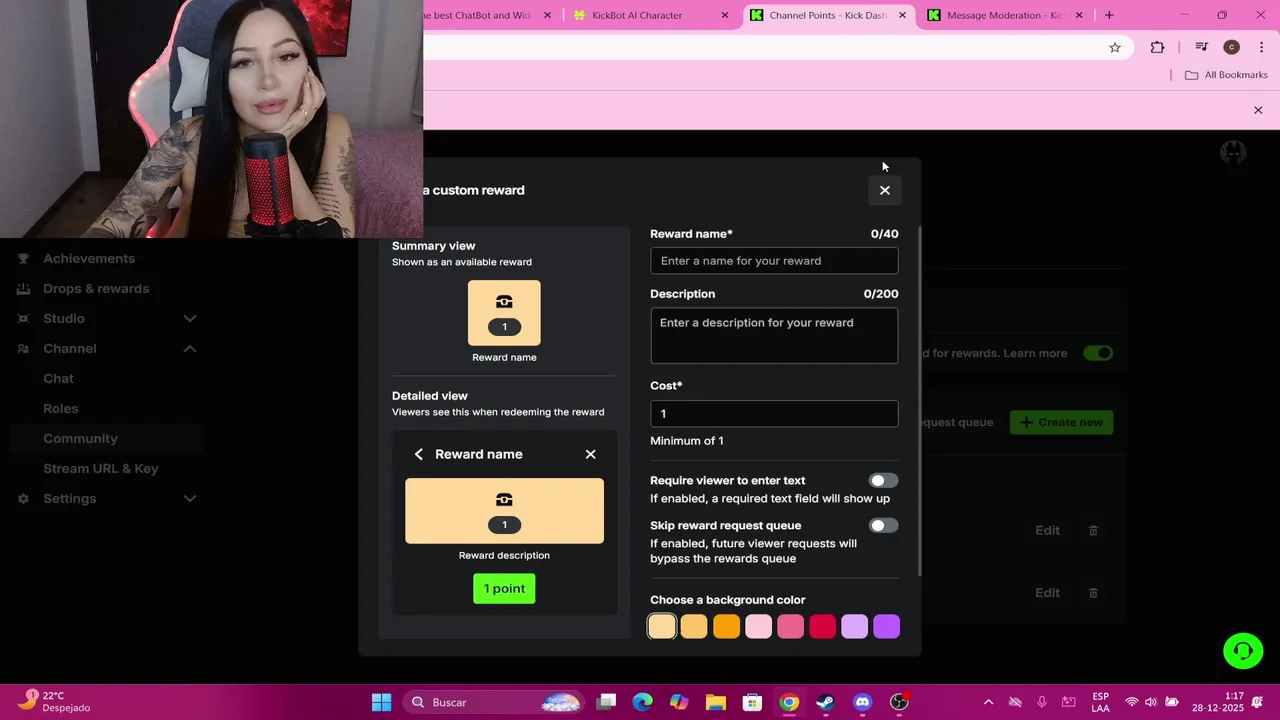Click the back chevron in Detailed view preview

click(x=419, y=454)
